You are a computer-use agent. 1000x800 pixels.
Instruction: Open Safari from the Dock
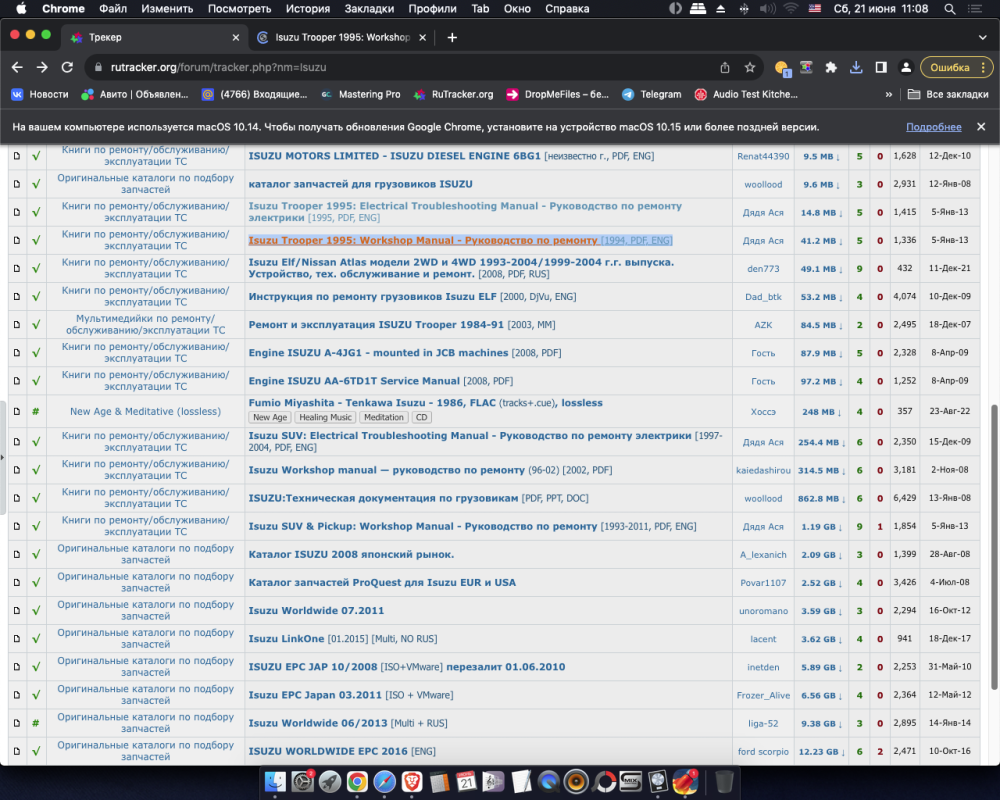pyautogui.click(x=385, y=781)
